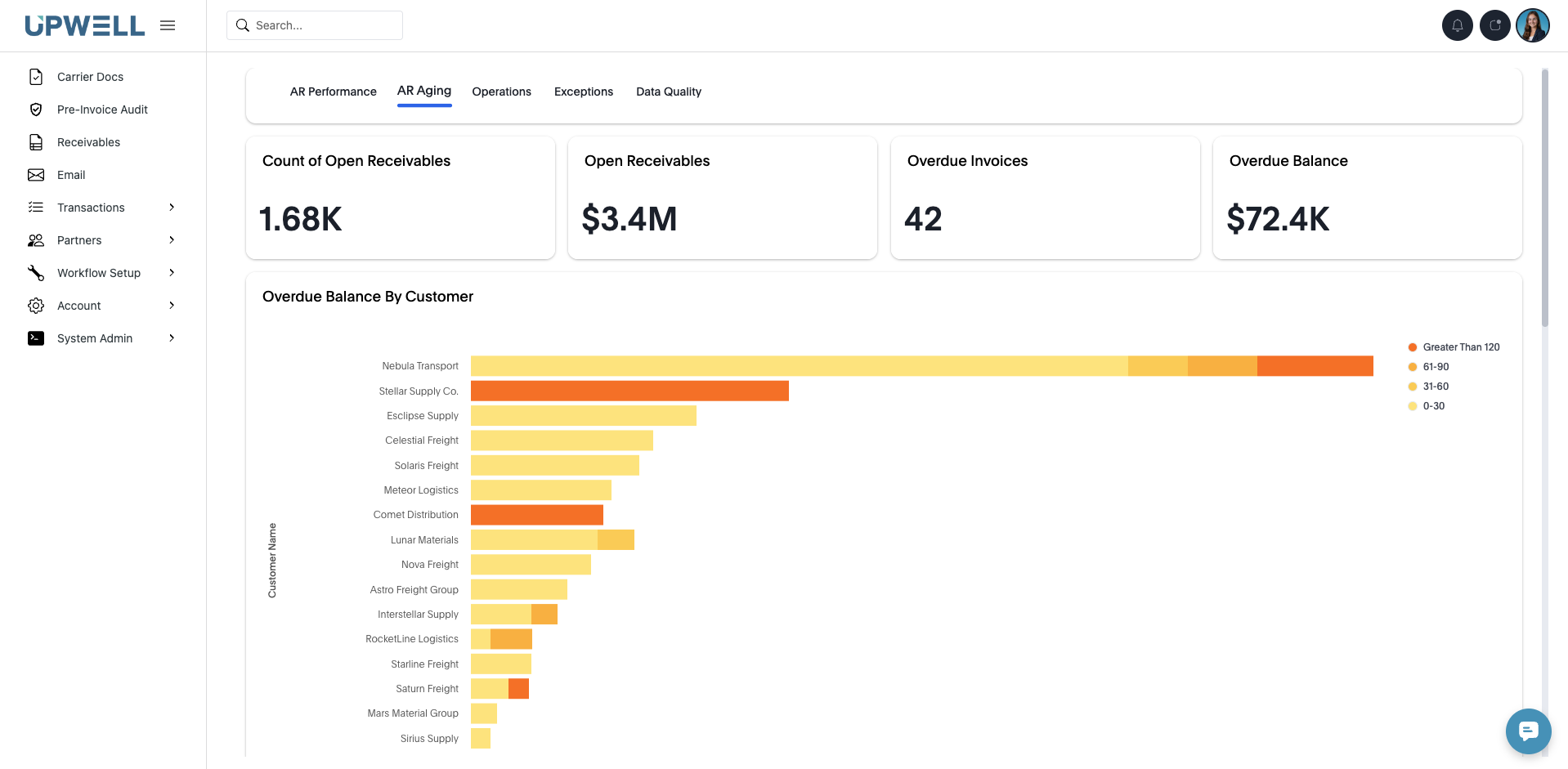Click the hamburger menu icon beside logo
The width and height of the screenshot is (1568, 769).
click(168, 25)
